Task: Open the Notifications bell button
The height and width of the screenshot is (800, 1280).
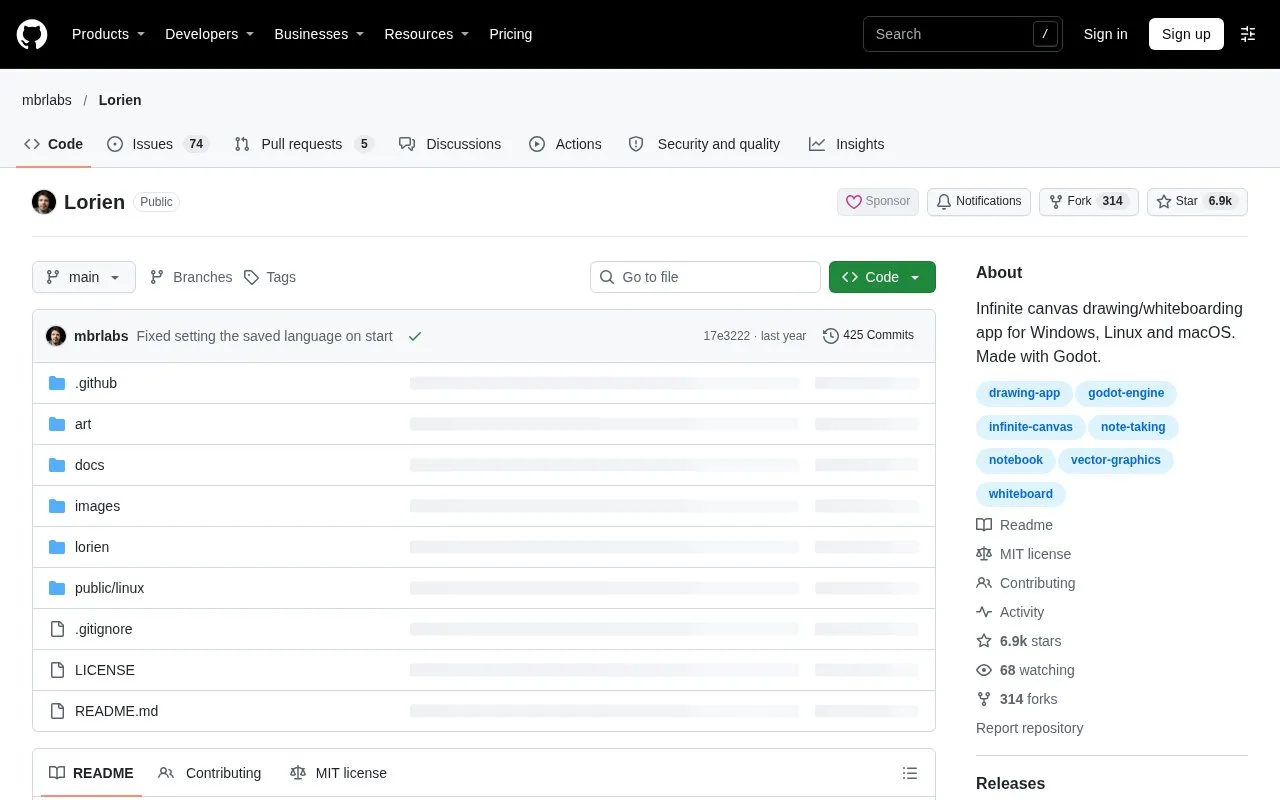Action: pos(979,202)
